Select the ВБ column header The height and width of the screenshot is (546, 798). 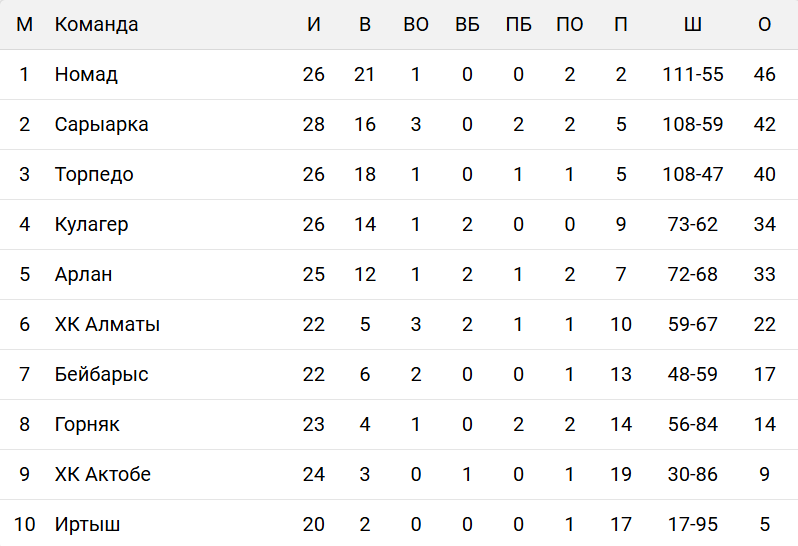(x=467, y=25)
